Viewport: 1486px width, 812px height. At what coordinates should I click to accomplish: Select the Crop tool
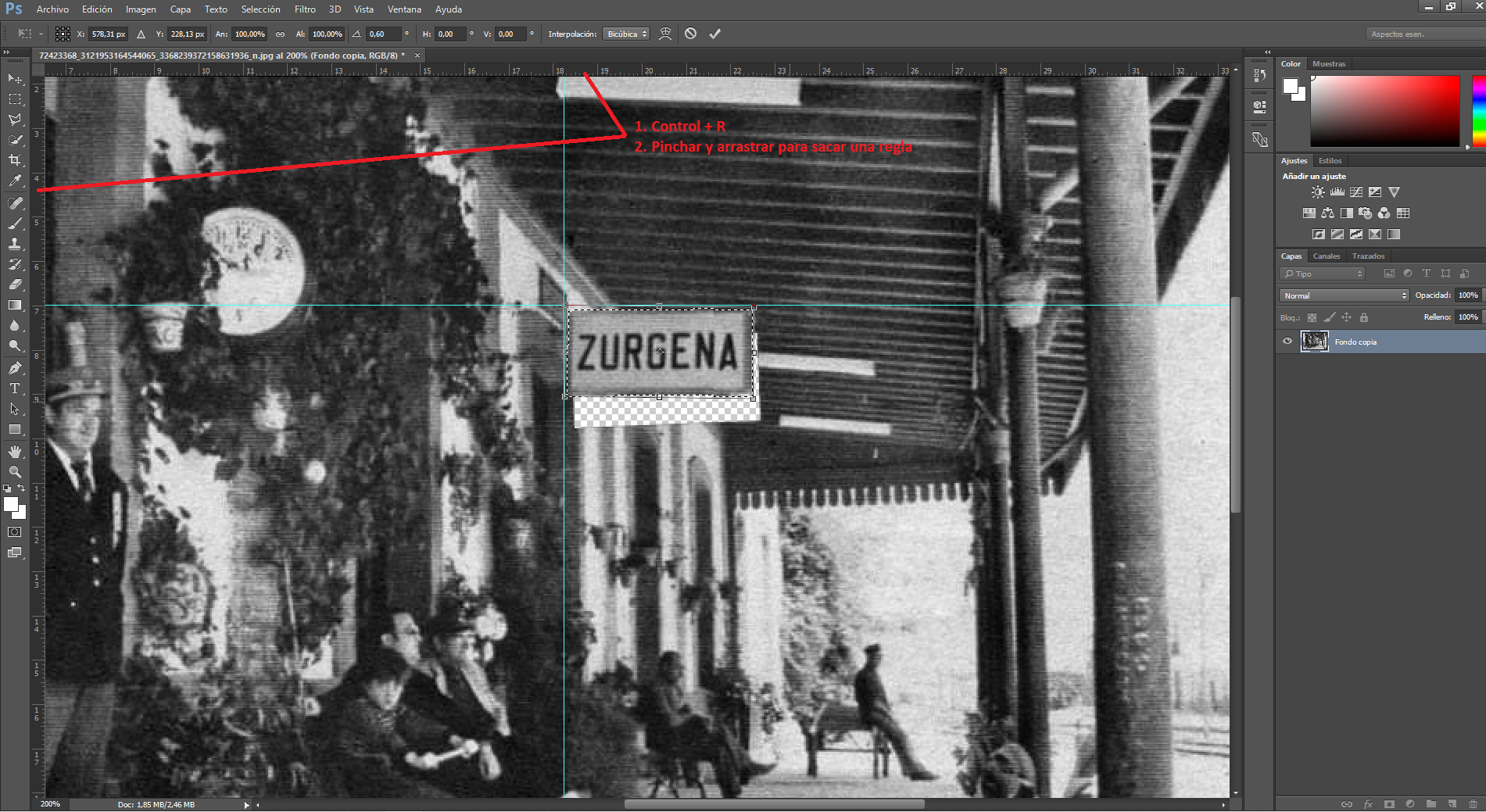[x=15, y=160]
